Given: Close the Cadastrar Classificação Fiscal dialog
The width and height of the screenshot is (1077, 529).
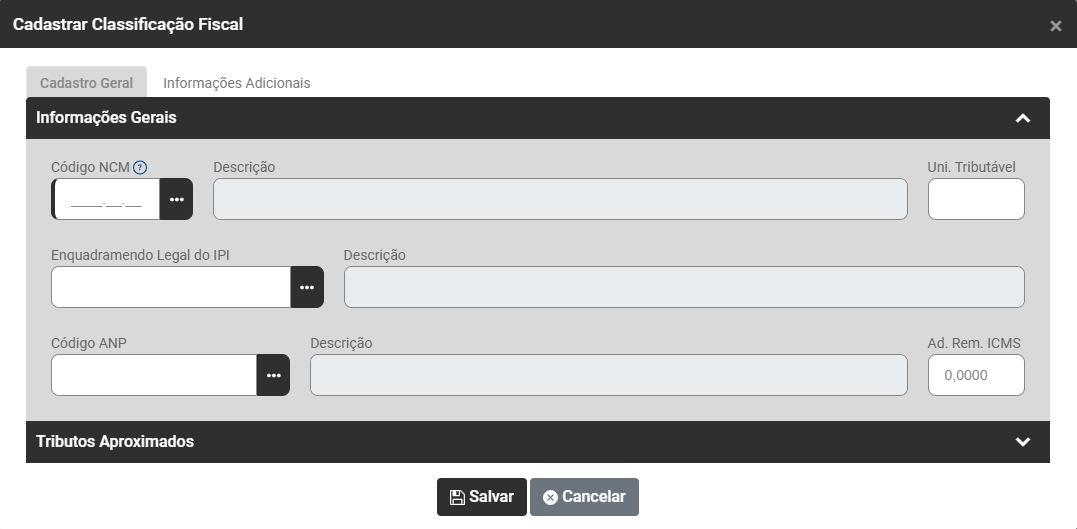Looking at the screenshot, I should coord(1055,25).
